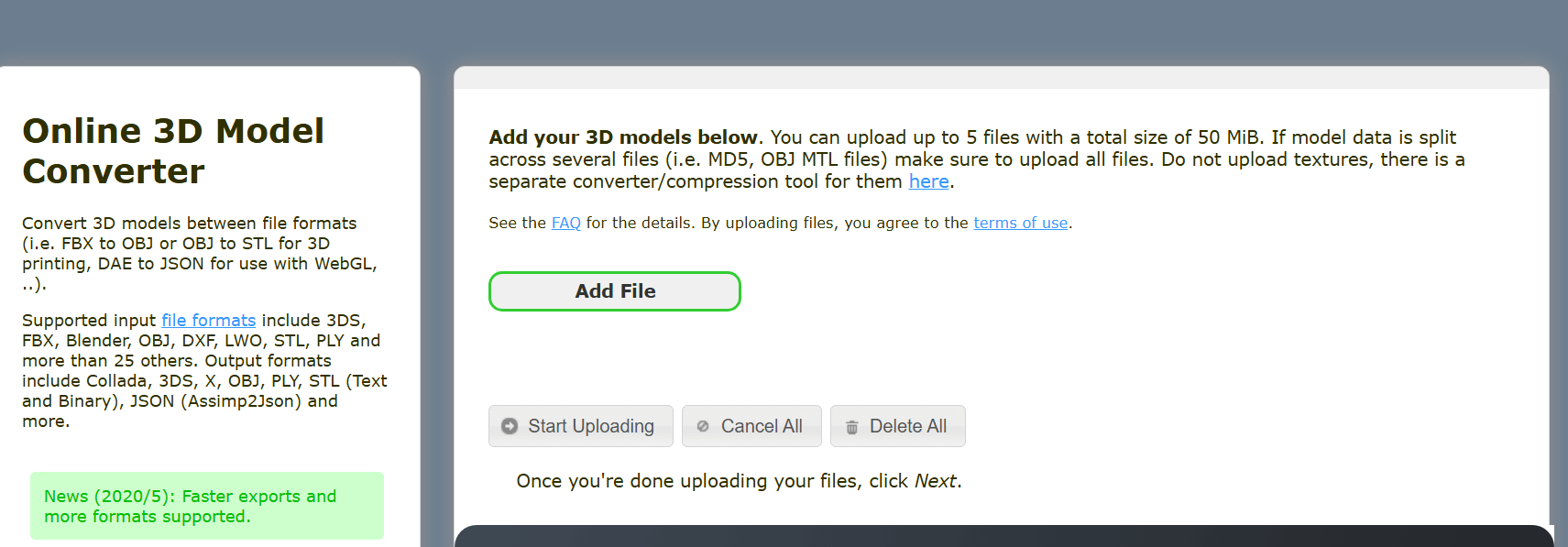Click the 'Convert 3D models between file formats' paragraph
Image resolution: width=1568 pixels, height=547 pixels.
pyautogui.click(x=200, y=253)
